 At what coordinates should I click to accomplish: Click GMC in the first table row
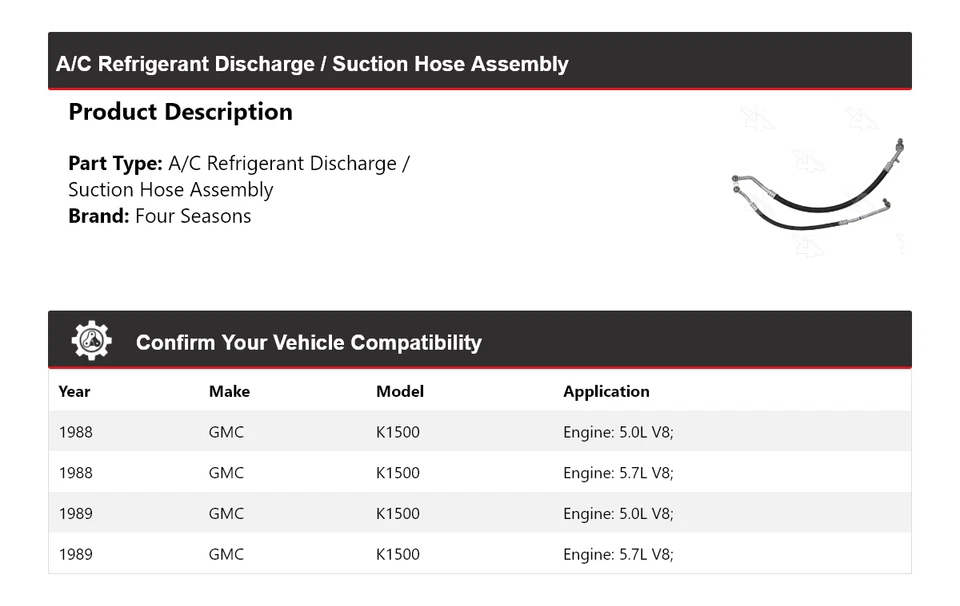coord(226,432)
